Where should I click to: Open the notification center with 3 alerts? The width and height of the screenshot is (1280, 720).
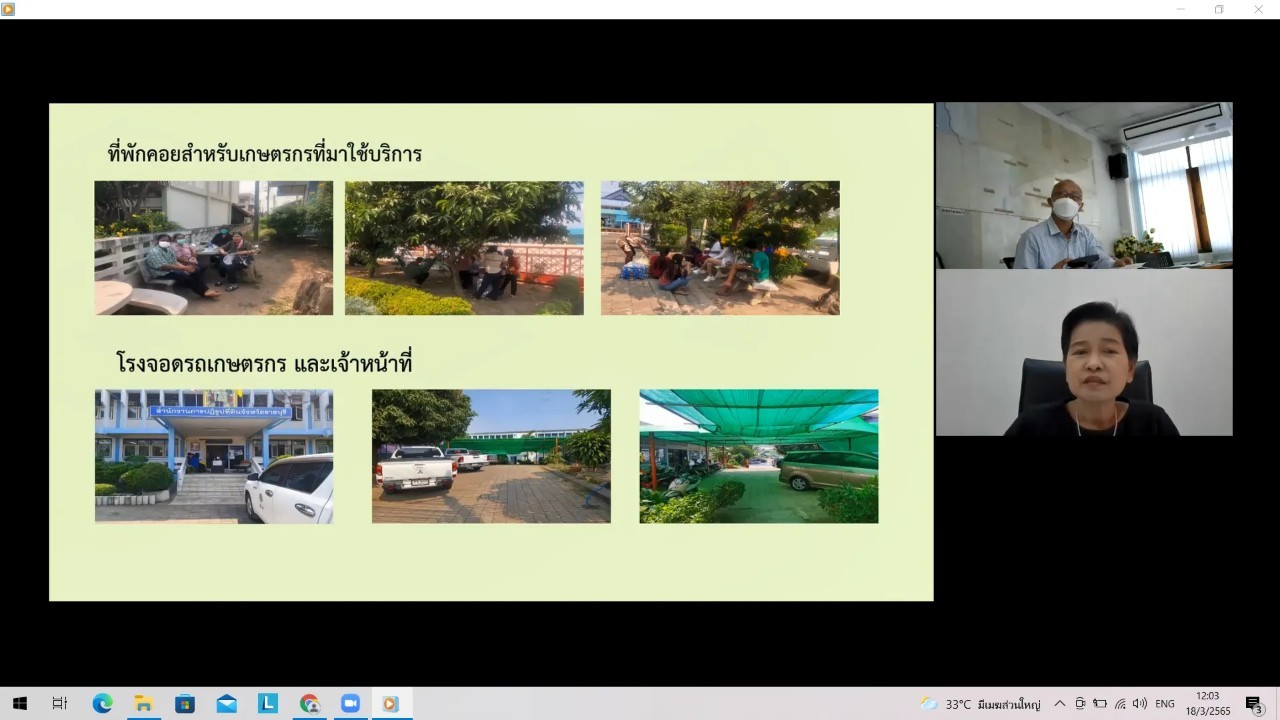(1254, 704)
